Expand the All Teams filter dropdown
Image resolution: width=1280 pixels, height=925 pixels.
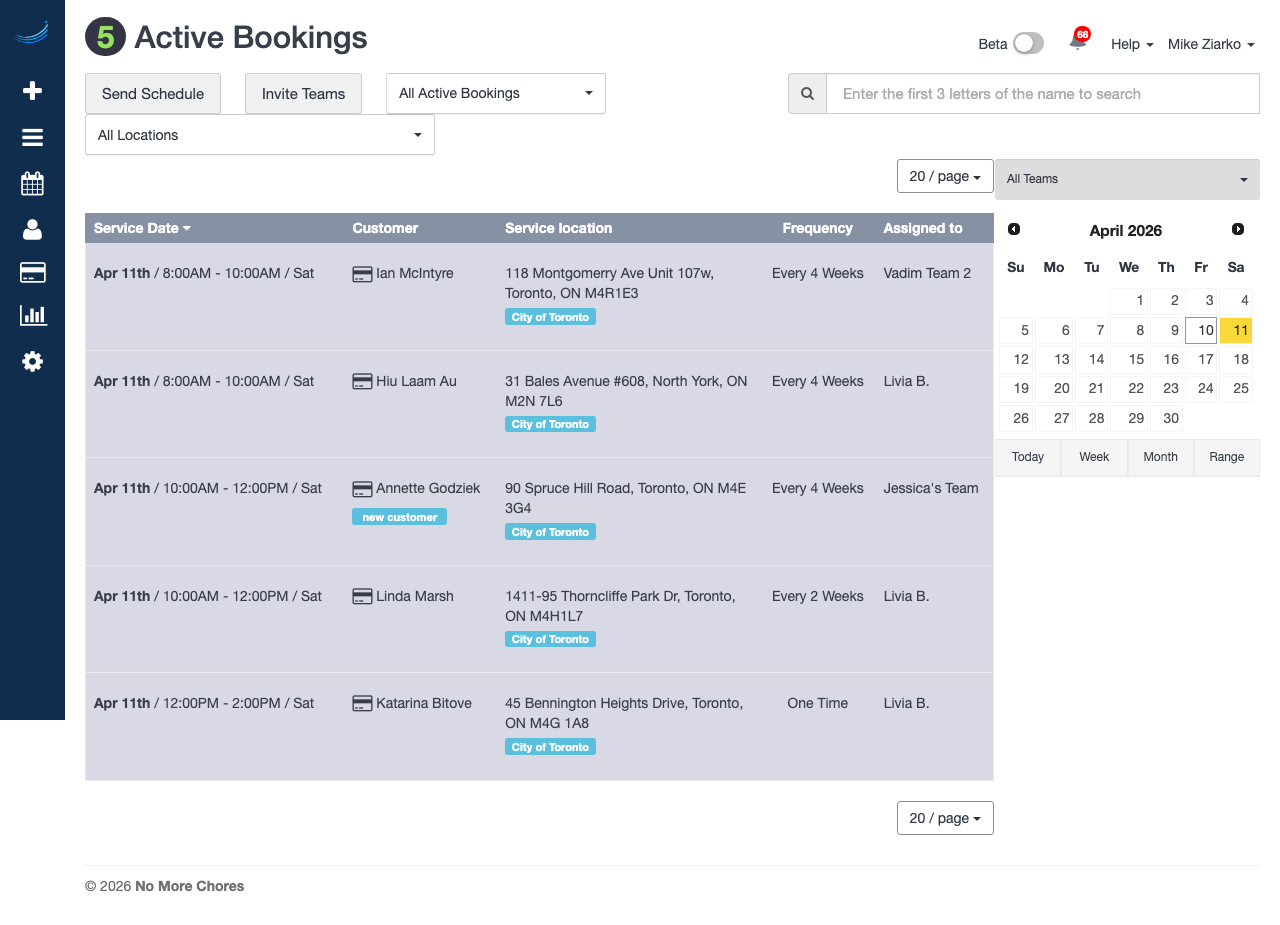[1127, 179]
